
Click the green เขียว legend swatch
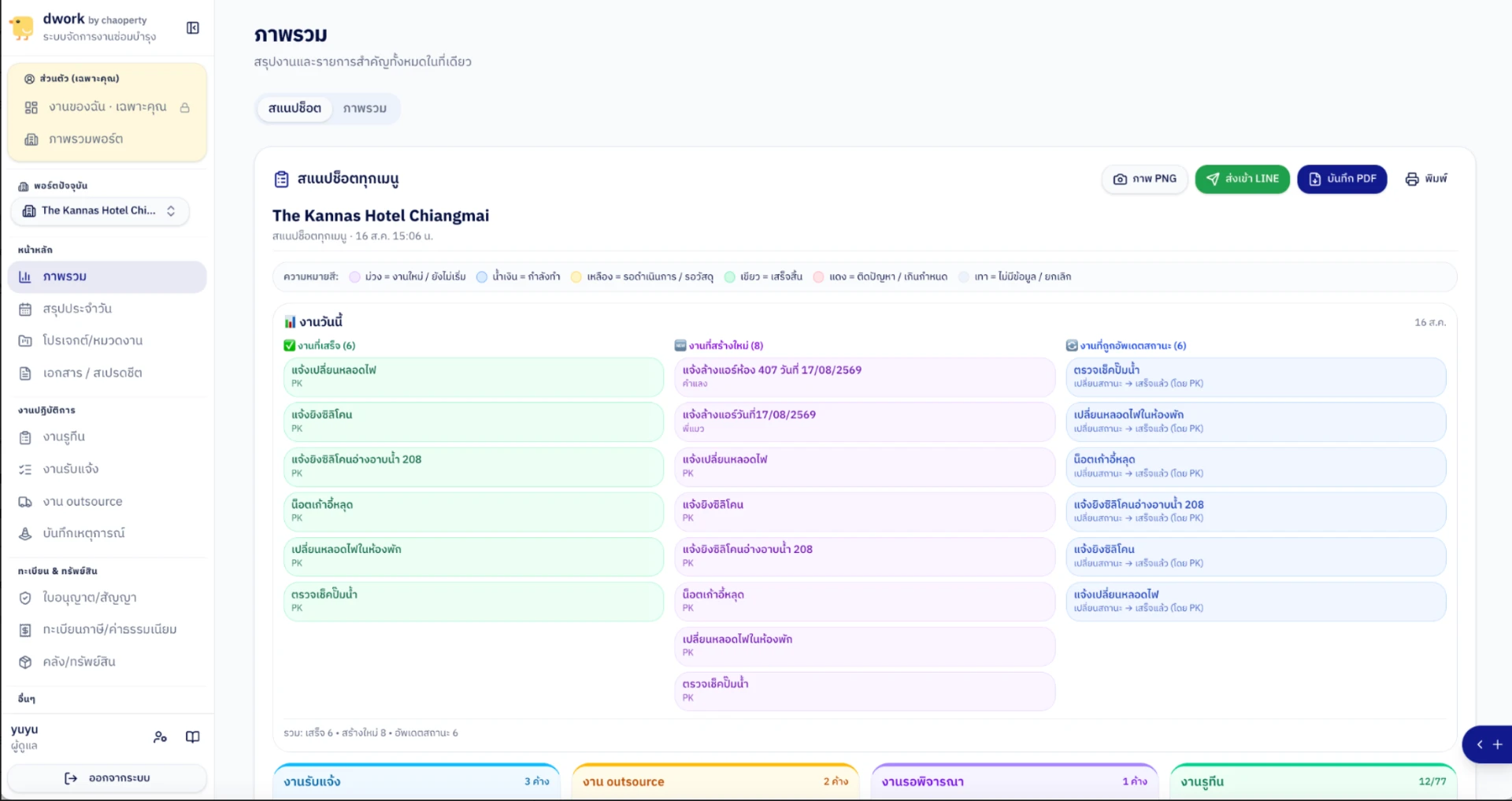click(x=729, y=277)
